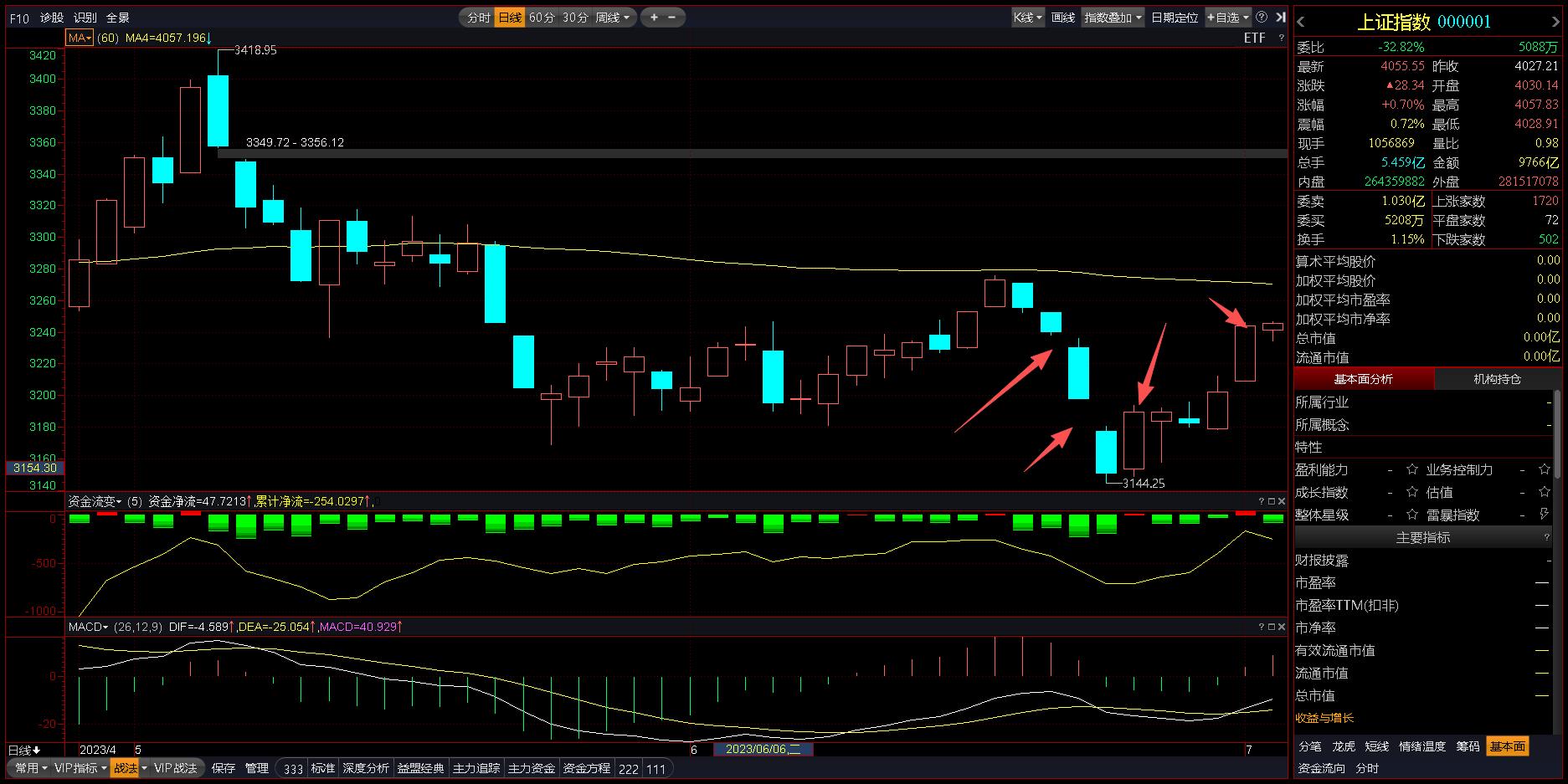Open the 周线 period dropdown
The width and height of the screenshot is (1568, 784).
point(614,17)
